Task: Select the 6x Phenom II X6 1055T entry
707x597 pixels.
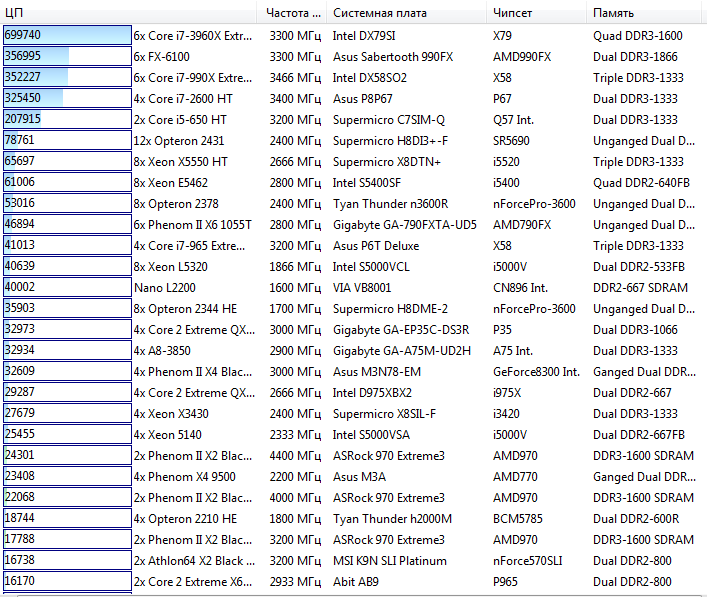Action: pos(193,225)
